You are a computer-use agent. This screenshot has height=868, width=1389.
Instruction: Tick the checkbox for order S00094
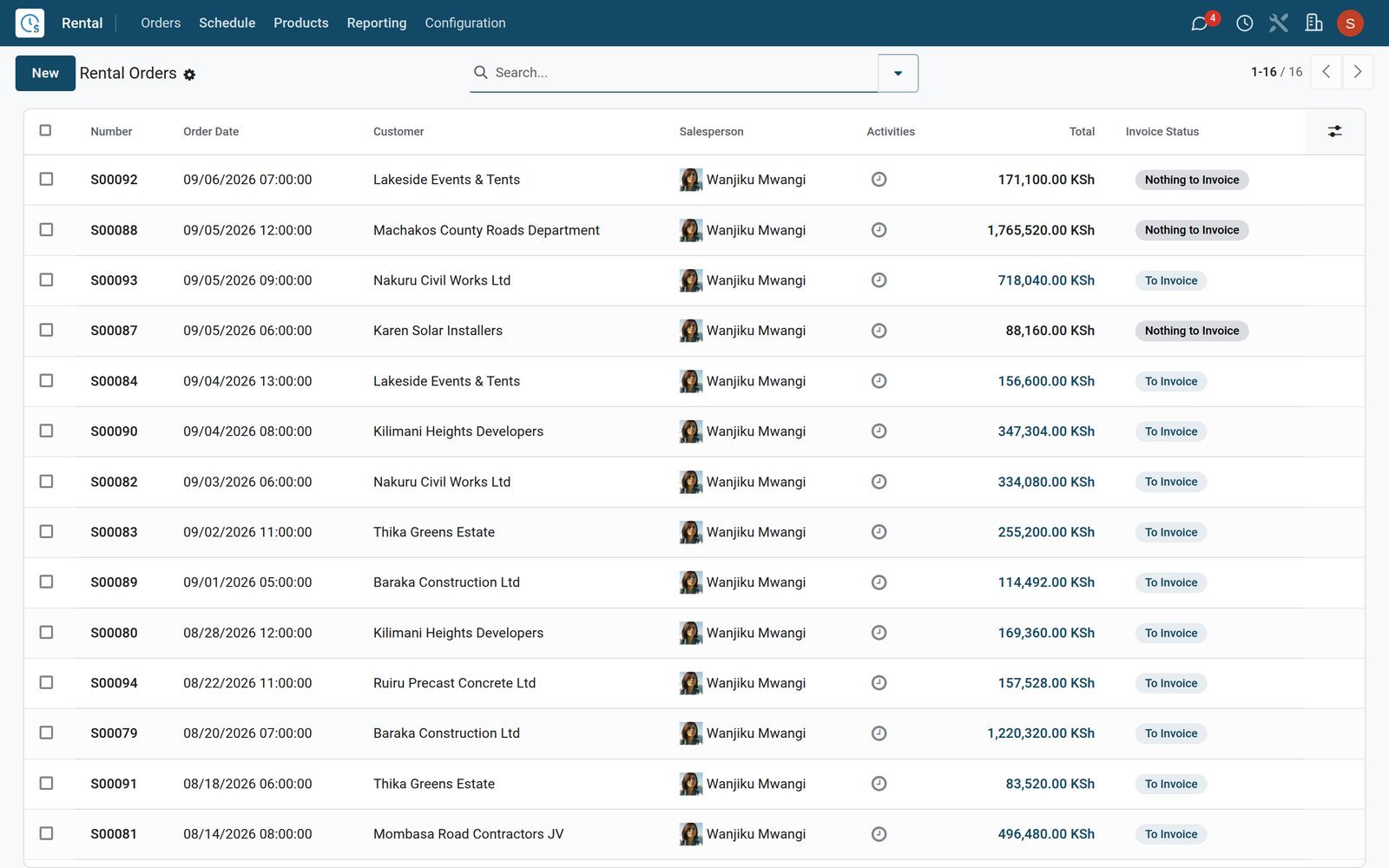pyautogui.click(x=46, y=682)
